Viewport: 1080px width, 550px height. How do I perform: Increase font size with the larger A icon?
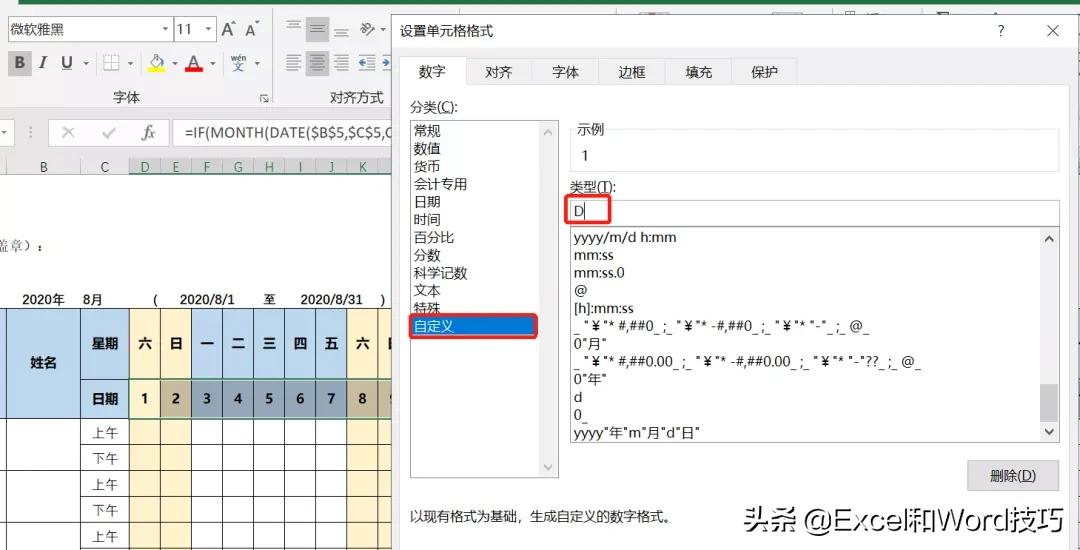click(229, 29)
